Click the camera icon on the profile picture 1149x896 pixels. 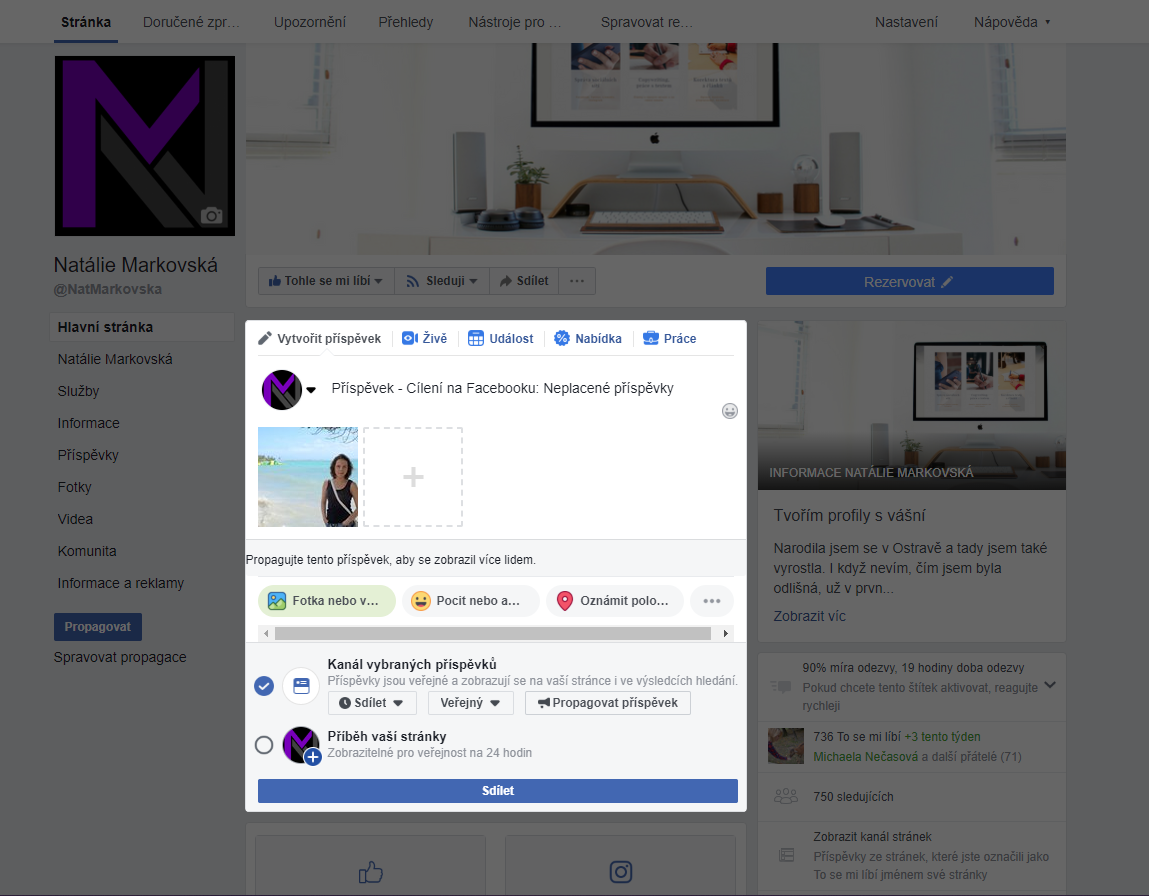point(211,215)
